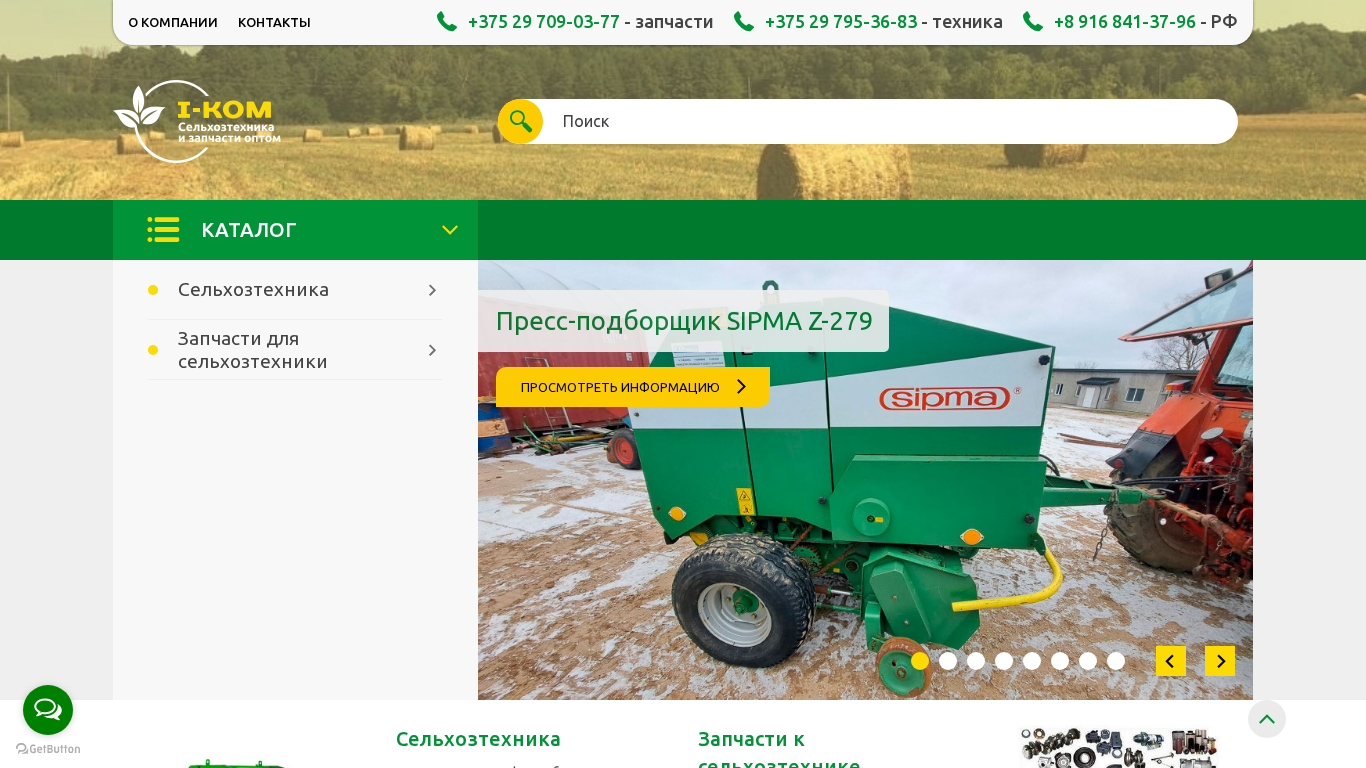Click the Пресс-подборщик SIPMA Z-279 slide title
The width and height of the screenshot is (1366, 768).
click(x=684, y=321)
